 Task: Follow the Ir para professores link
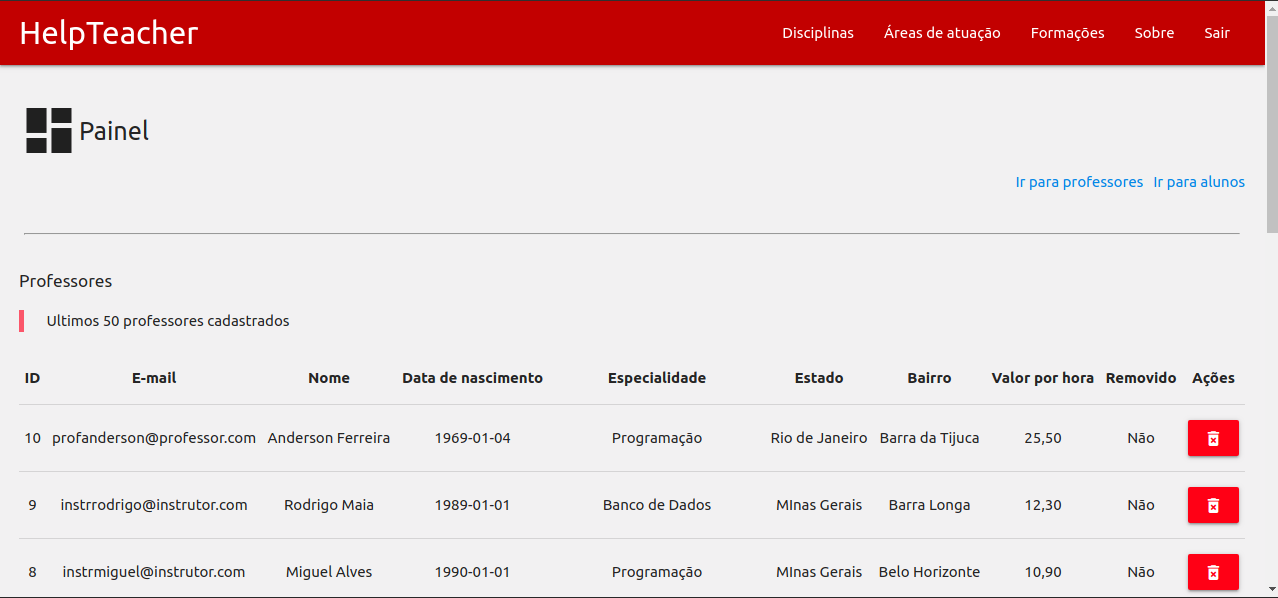click(x=1079, y=182)
